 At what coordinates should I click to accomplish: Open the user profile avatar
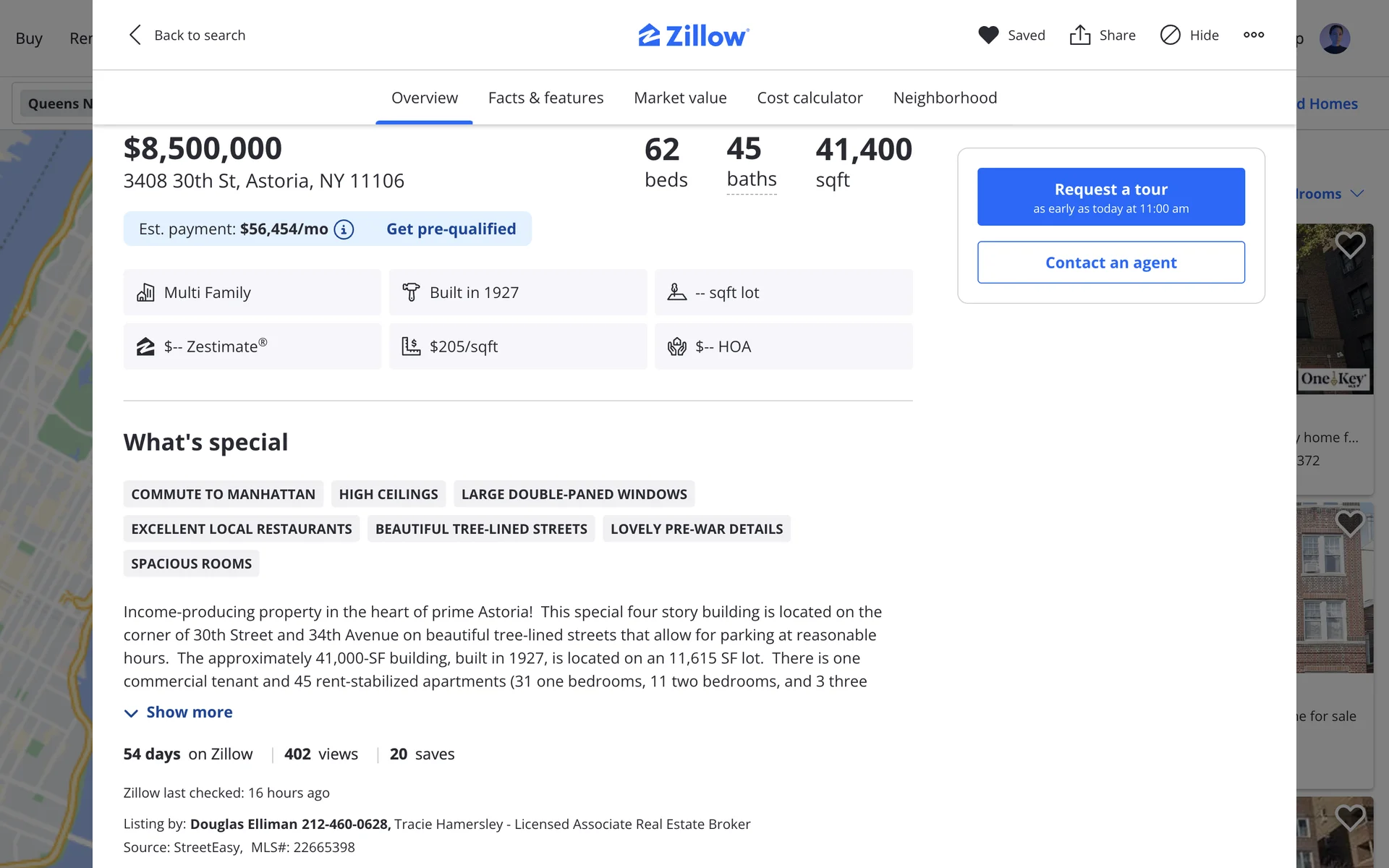pos(1334,38)
